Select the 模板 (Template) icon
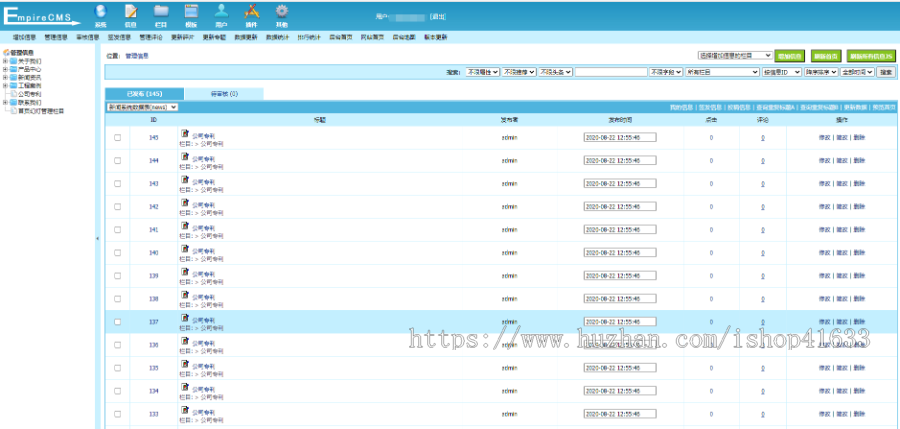 pyautogui.click(x=191, y=13)
